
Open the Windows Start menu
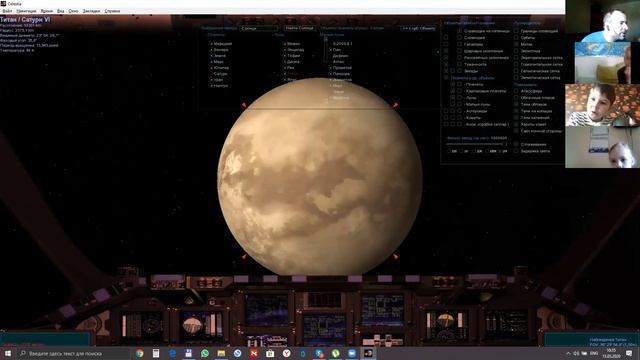[7, 353]
